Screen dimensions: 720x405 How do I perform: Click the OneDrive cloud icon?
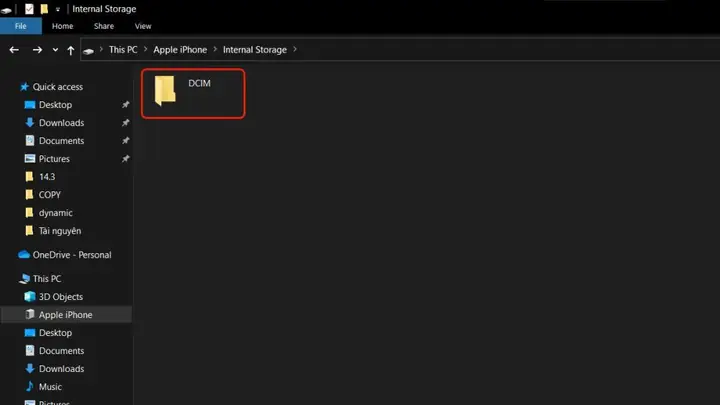(24, 254)
